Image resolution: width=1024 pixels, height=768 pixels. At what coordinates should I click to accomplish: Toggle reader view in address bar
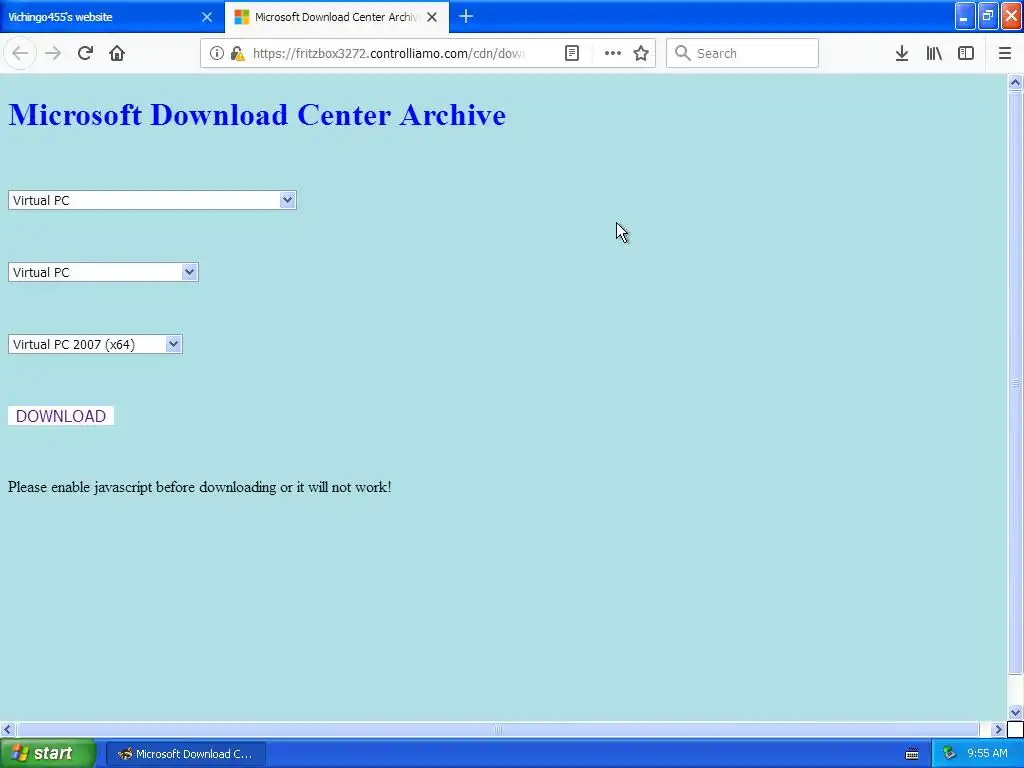click(x=571, y=53)
